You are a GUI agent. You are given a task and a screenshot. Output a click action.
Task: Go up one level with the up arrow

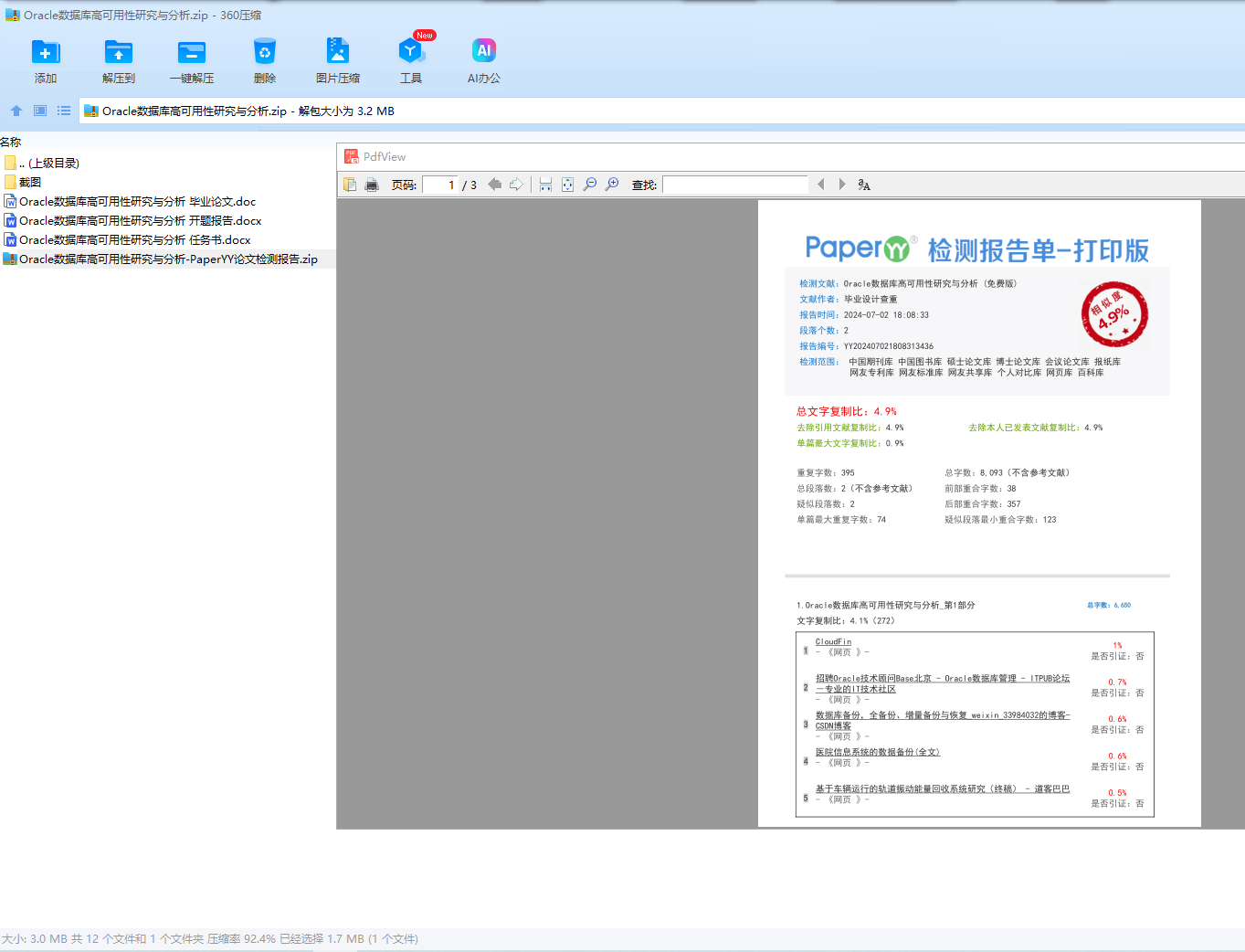click(x=16, y=111)
